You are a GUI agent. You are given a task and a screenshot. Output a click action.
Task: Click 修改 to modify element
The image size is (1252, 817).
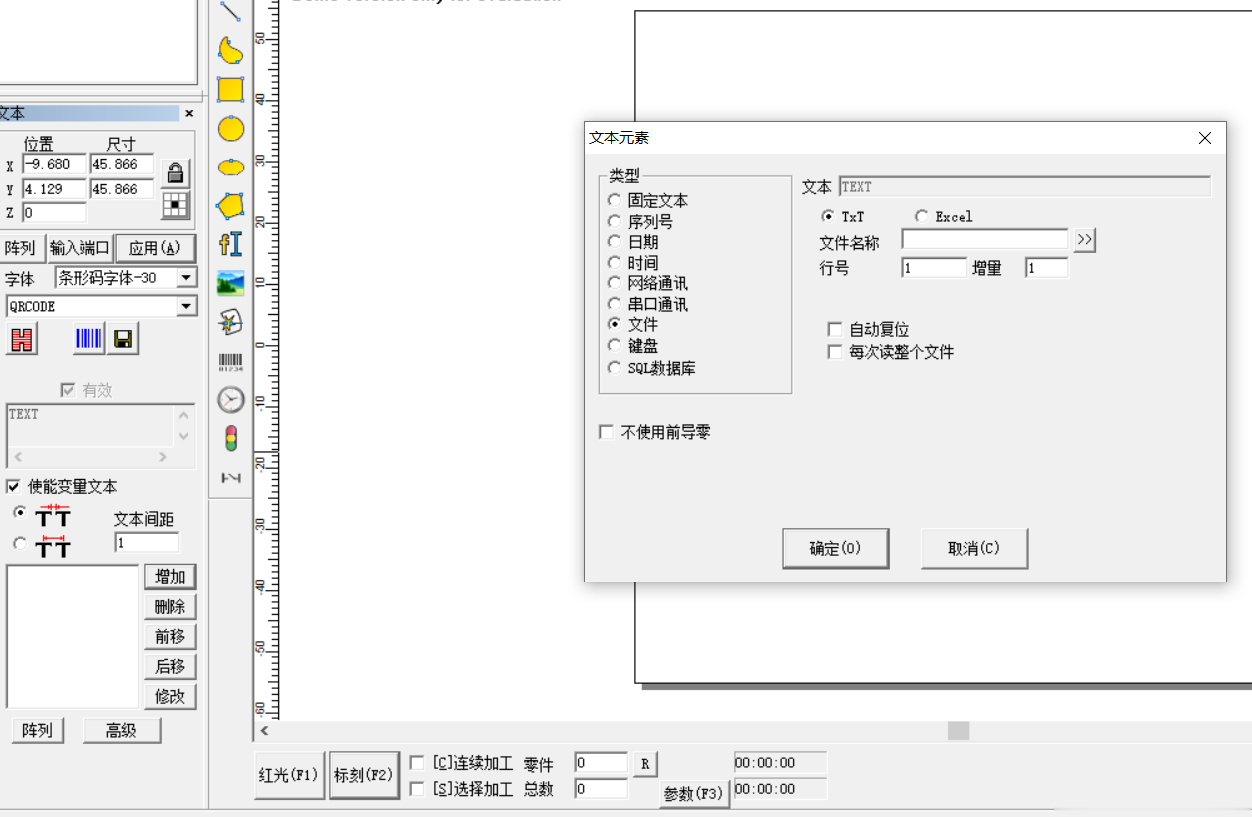[x=170, y=697]
